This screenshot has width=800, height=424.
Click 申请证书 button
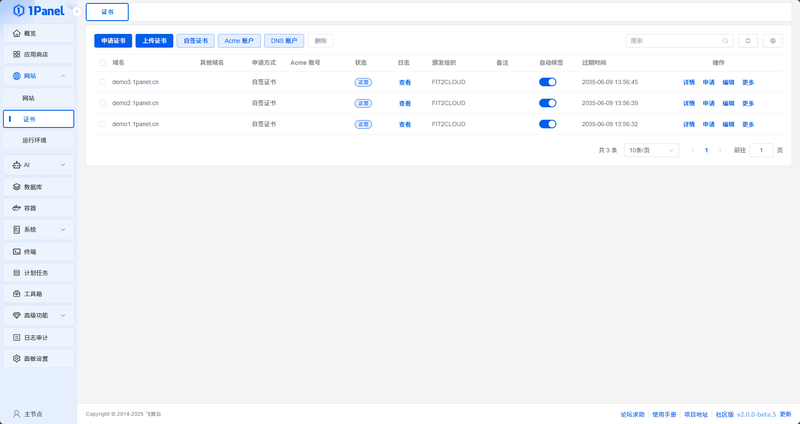113,41
